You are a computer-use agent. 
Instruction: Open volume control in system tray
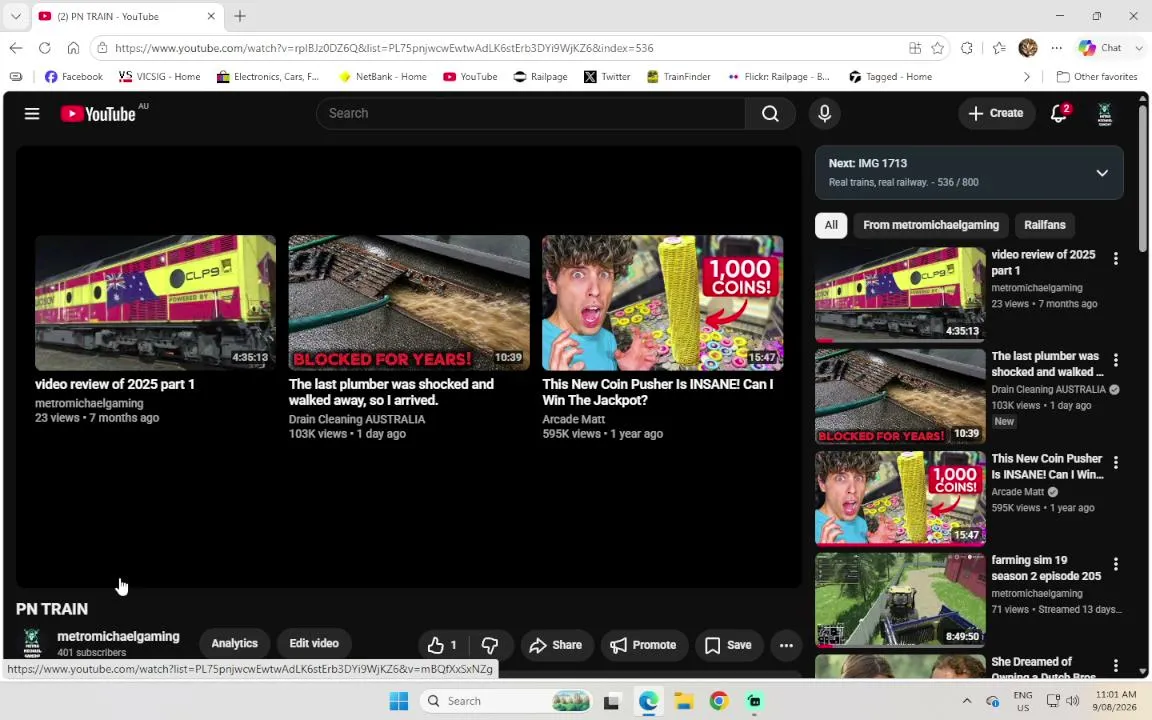(1073, 701)
